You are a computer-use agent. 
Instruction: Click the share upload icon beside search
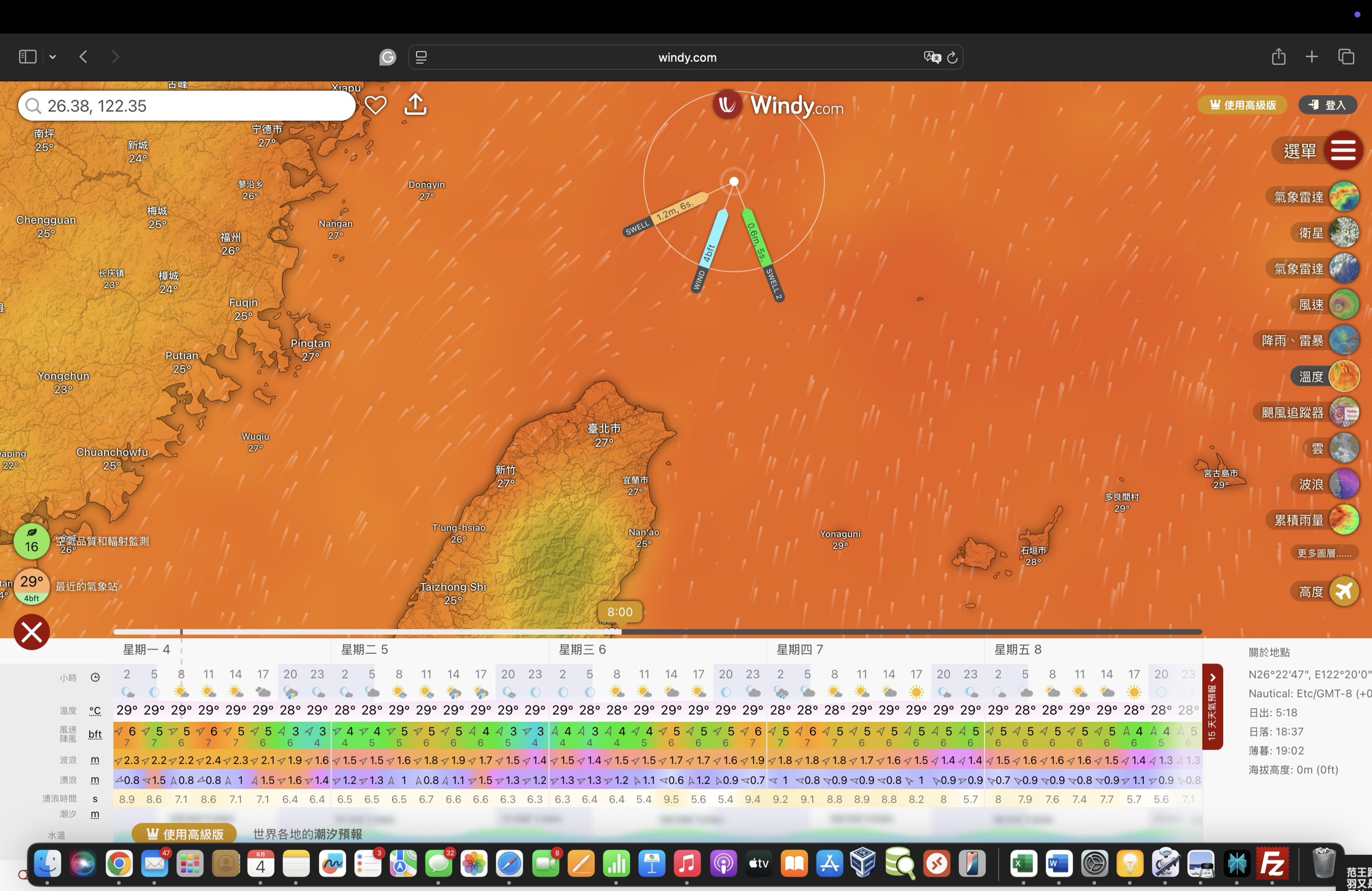point(415,105)
